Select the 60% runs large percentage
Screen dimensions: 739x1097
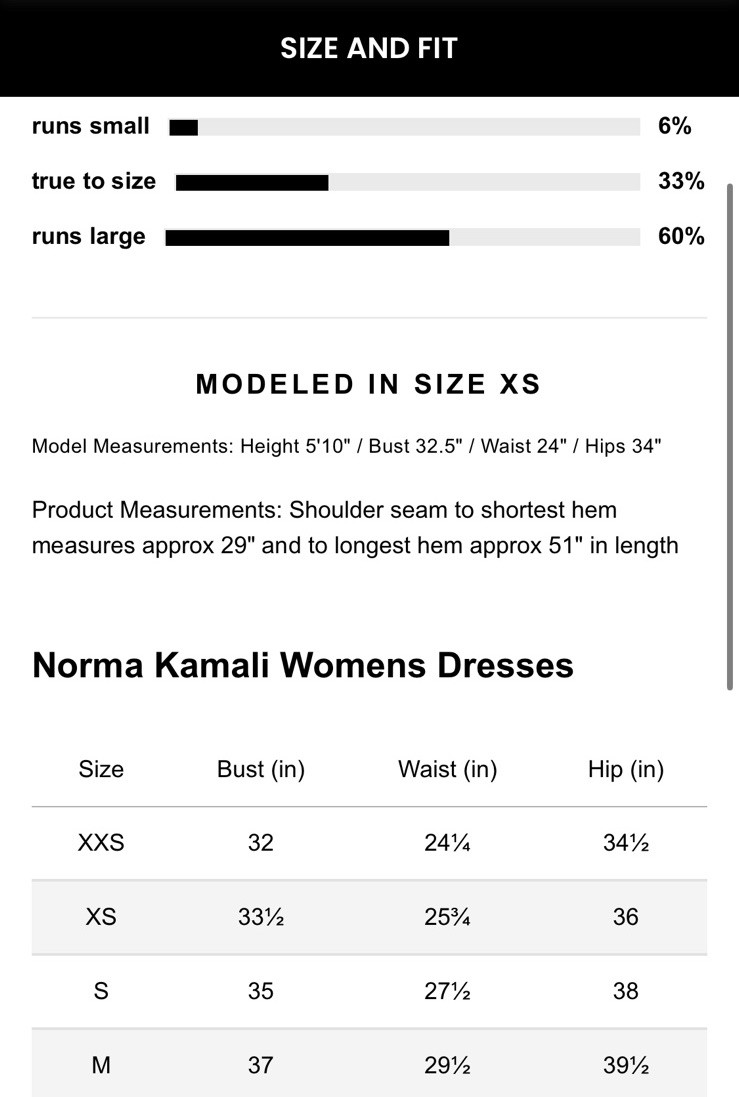tap(681, 236)
